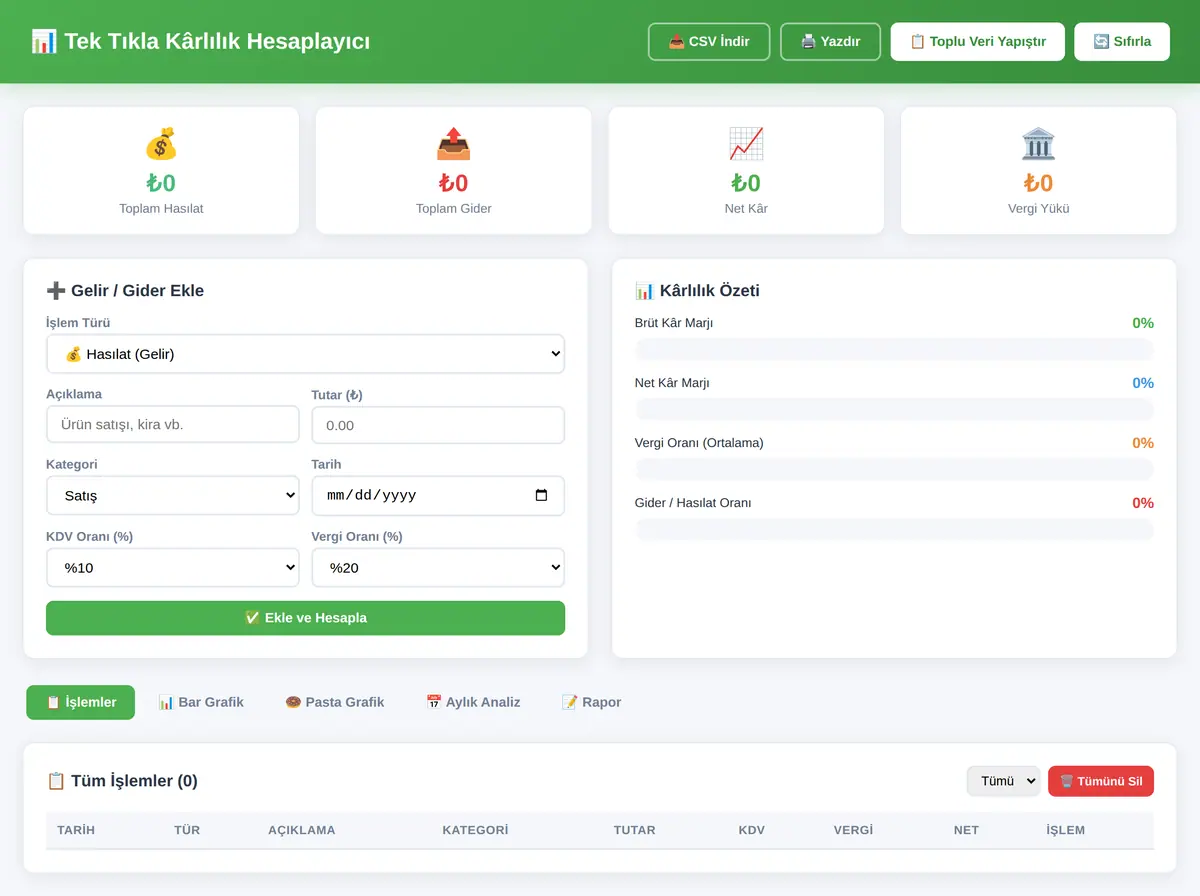This screenshot has width=1200, height=896.
Task: Click the Yazdır print button
Action: (x=830, y=42)
